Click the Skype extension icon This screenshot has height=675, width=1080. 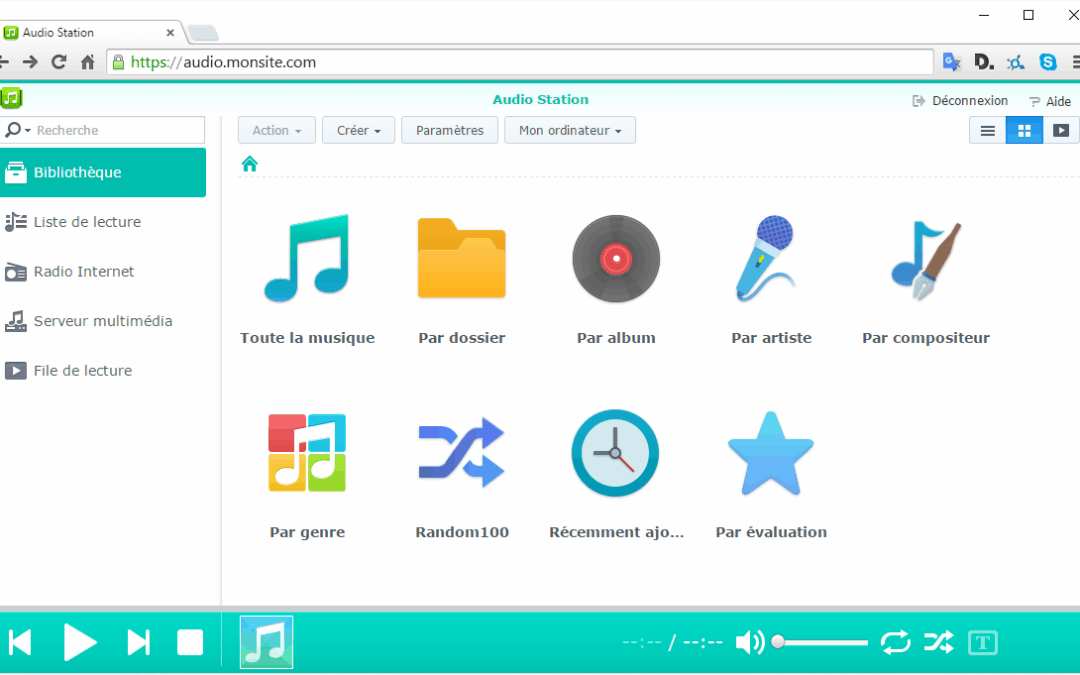pyautogui.click(x=1048, y=62)
